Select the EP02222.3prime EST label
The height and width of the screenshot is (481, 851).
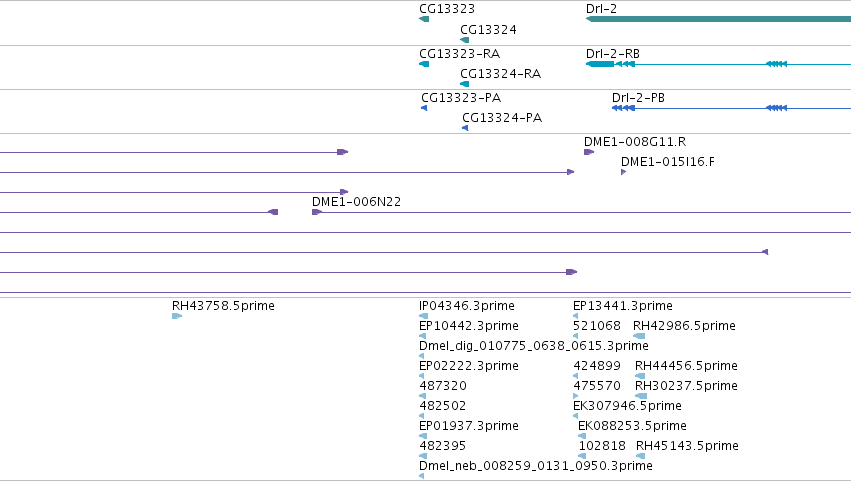pos(469,366)
